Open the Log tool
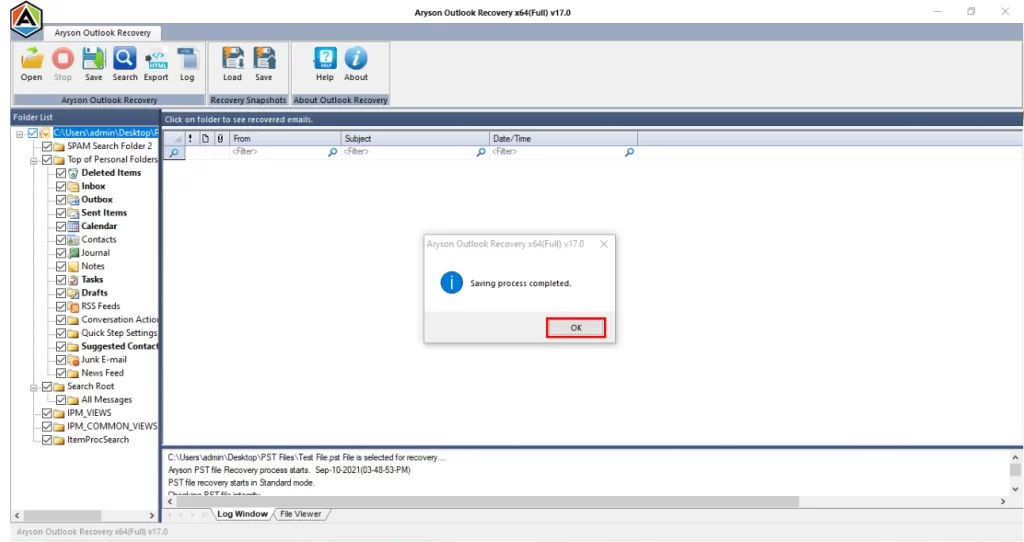1024x542 pixels. coord(187,59)
